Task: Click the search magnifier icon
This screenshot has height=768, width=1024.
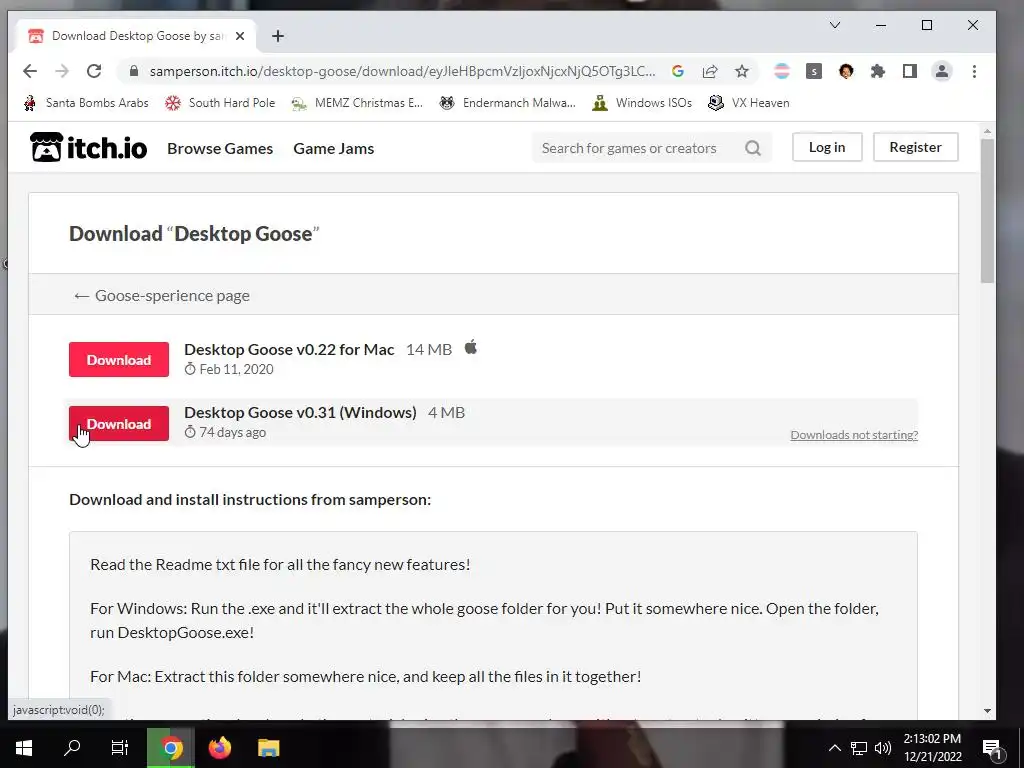Action: click(x=753, y=148)
